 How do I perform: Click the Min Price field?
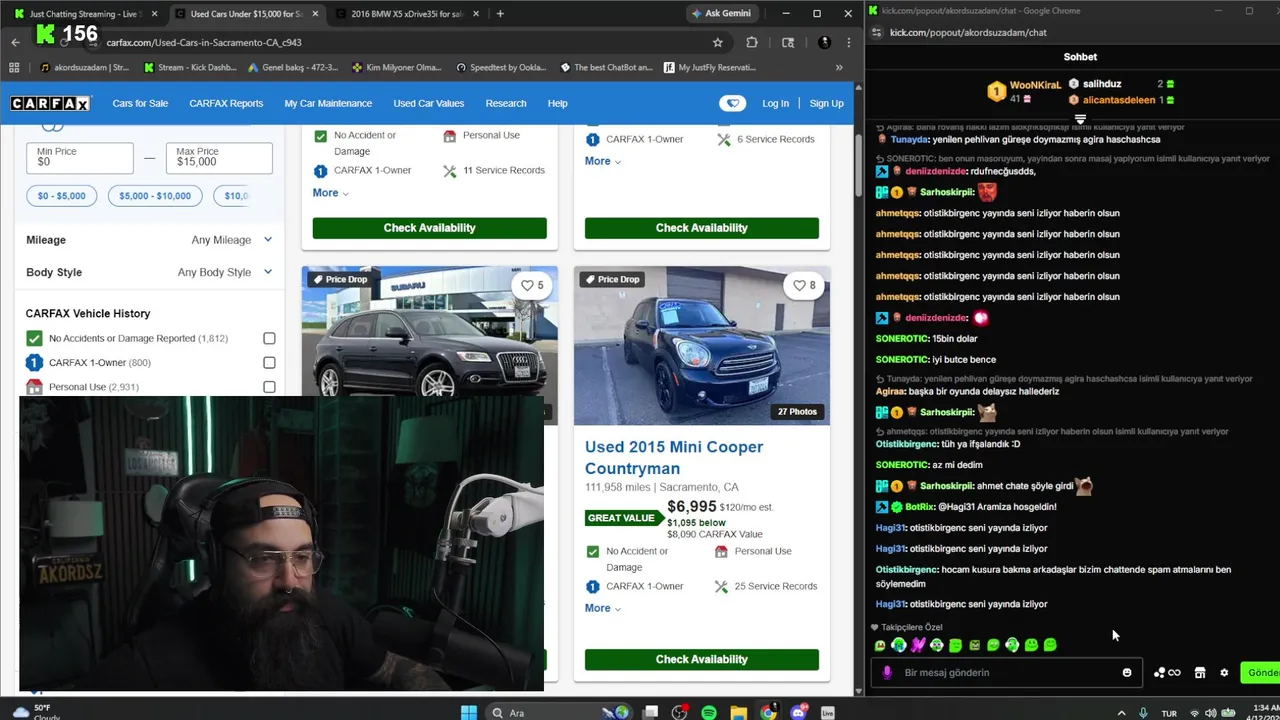pyautogui.click(x=80, y=157)
